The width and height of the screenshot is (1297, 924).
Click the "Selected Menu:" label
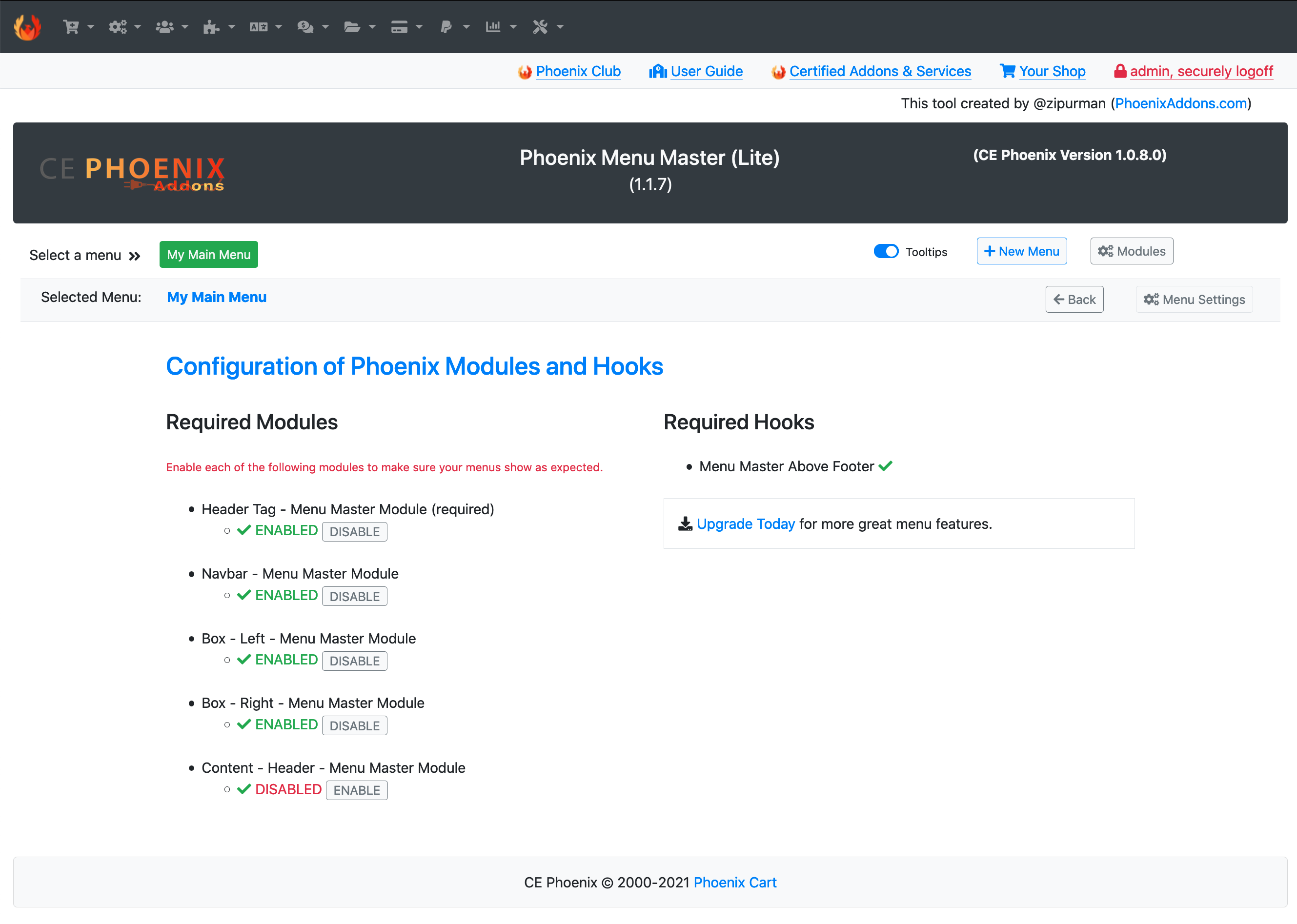[91, 297]
